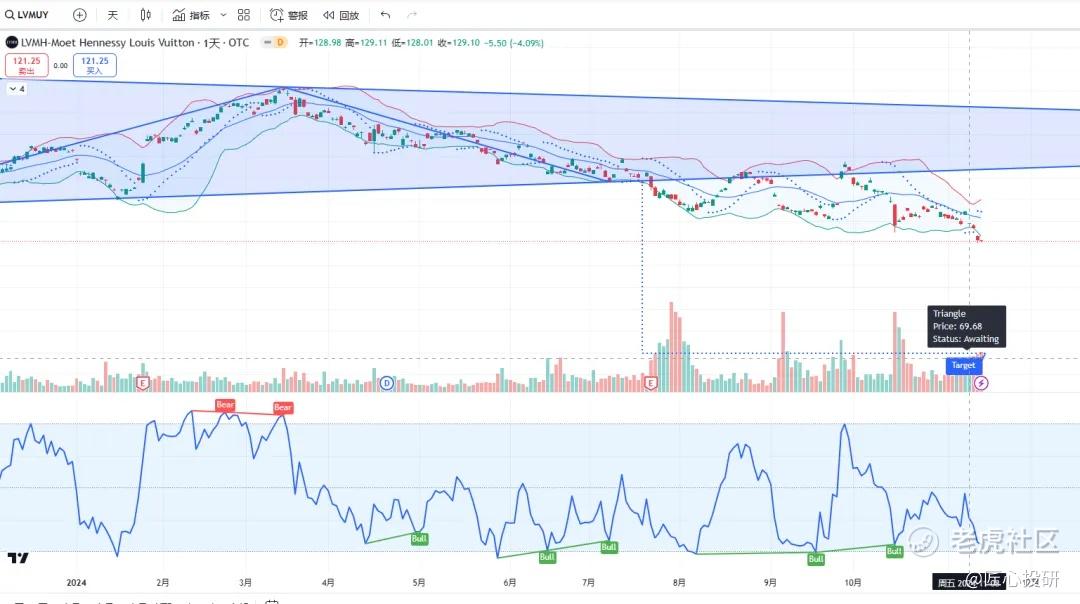Click the 4月 label on time axis

(328, 583)
